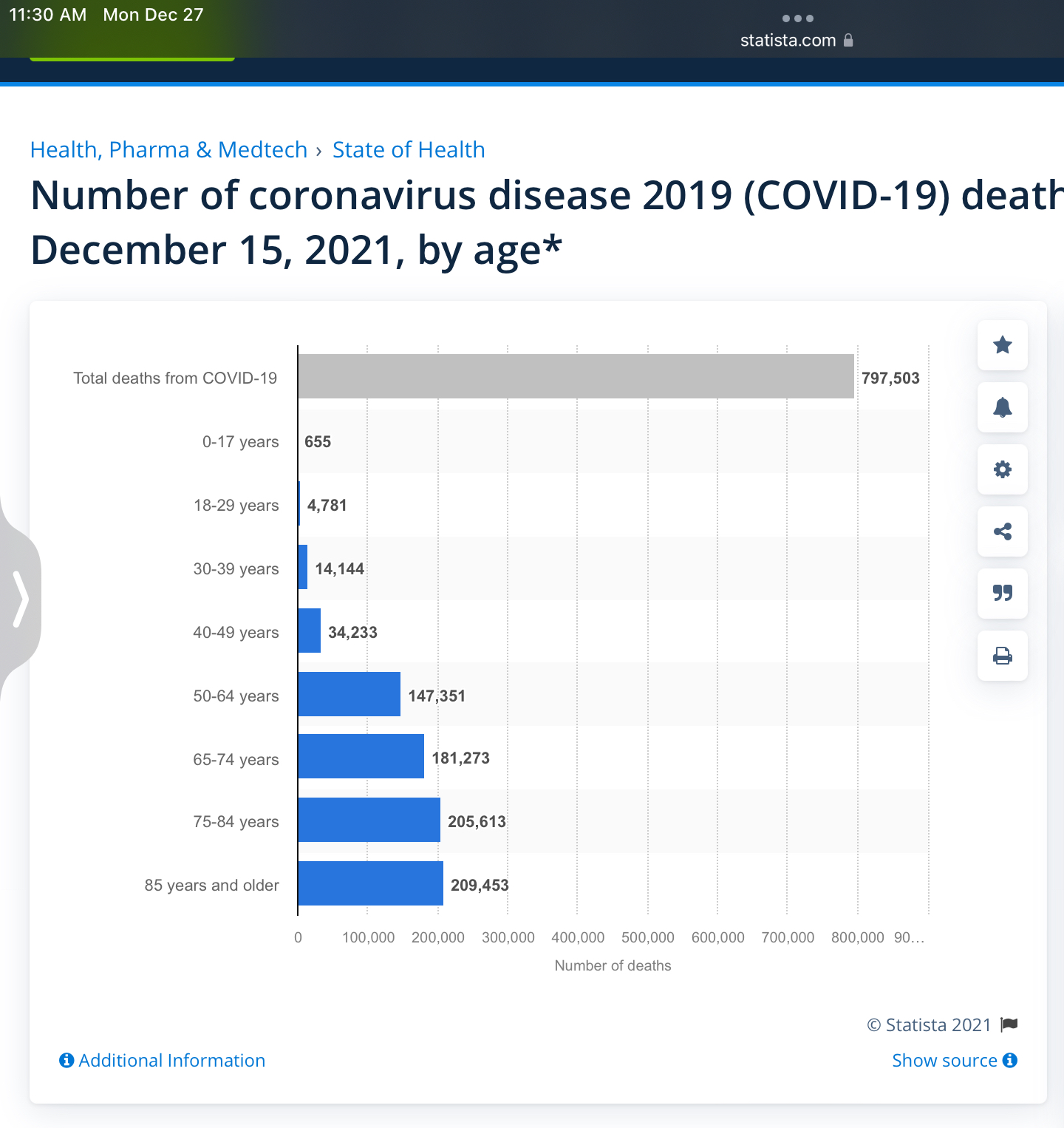This screenshot has width=1064, height=1128.
Task: Click the star favorite icon
Action: [x=1002, y=345]
